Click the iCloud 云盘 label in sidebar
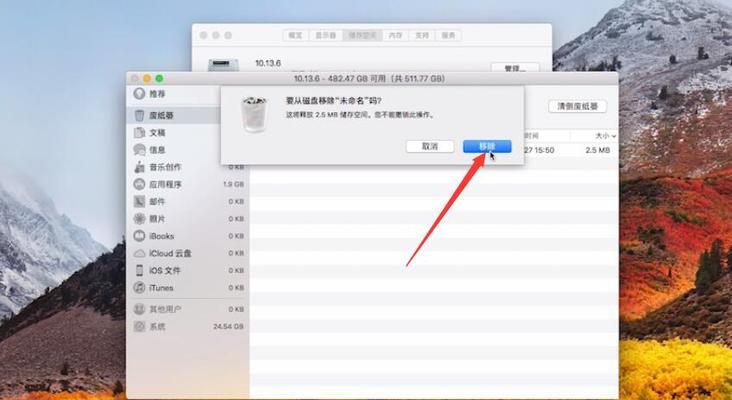Screen dimensions: 732x400 (x=170, y=253)
